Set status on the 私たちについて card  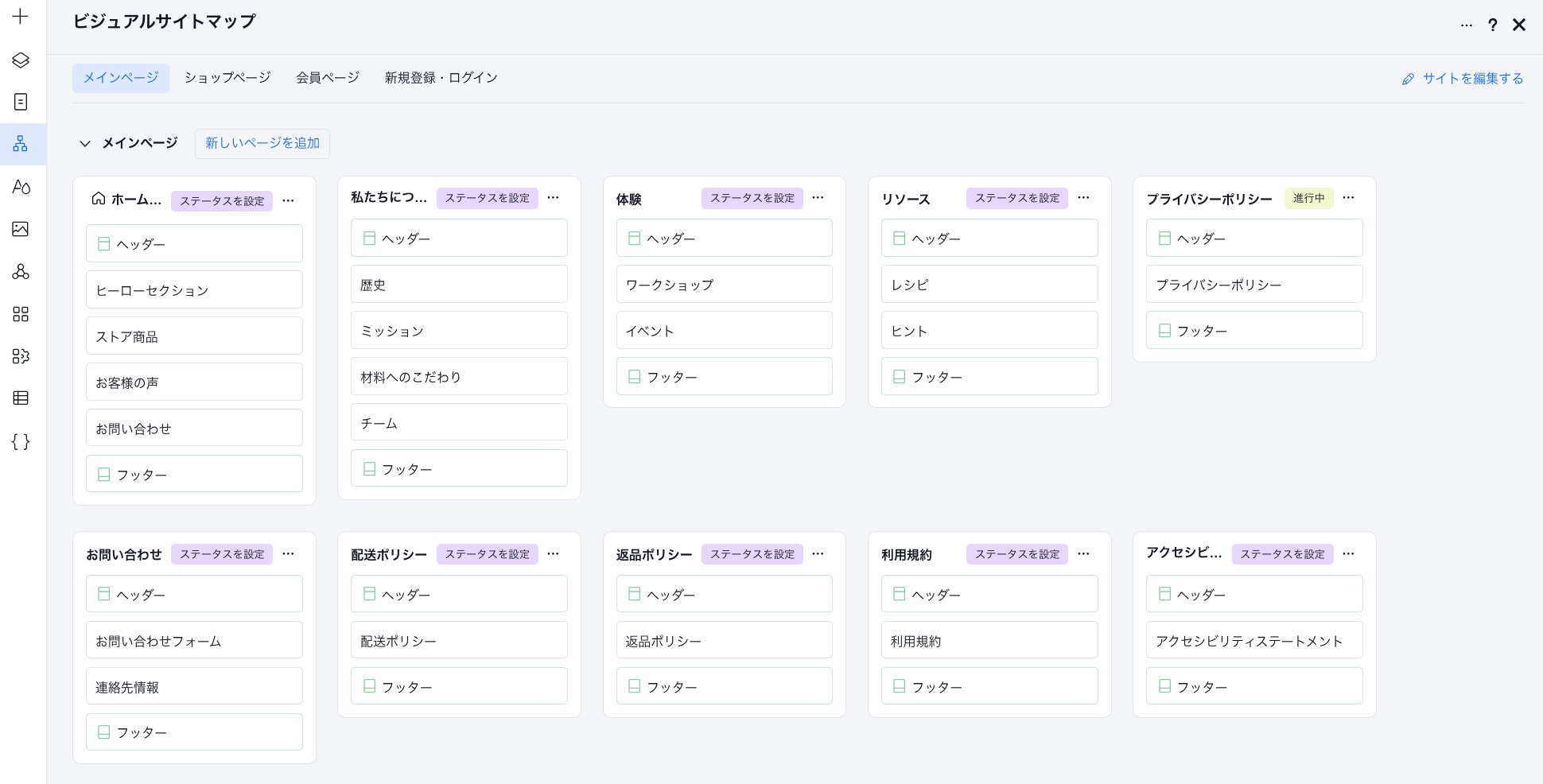pyautogui.click(x=487, y=198)
